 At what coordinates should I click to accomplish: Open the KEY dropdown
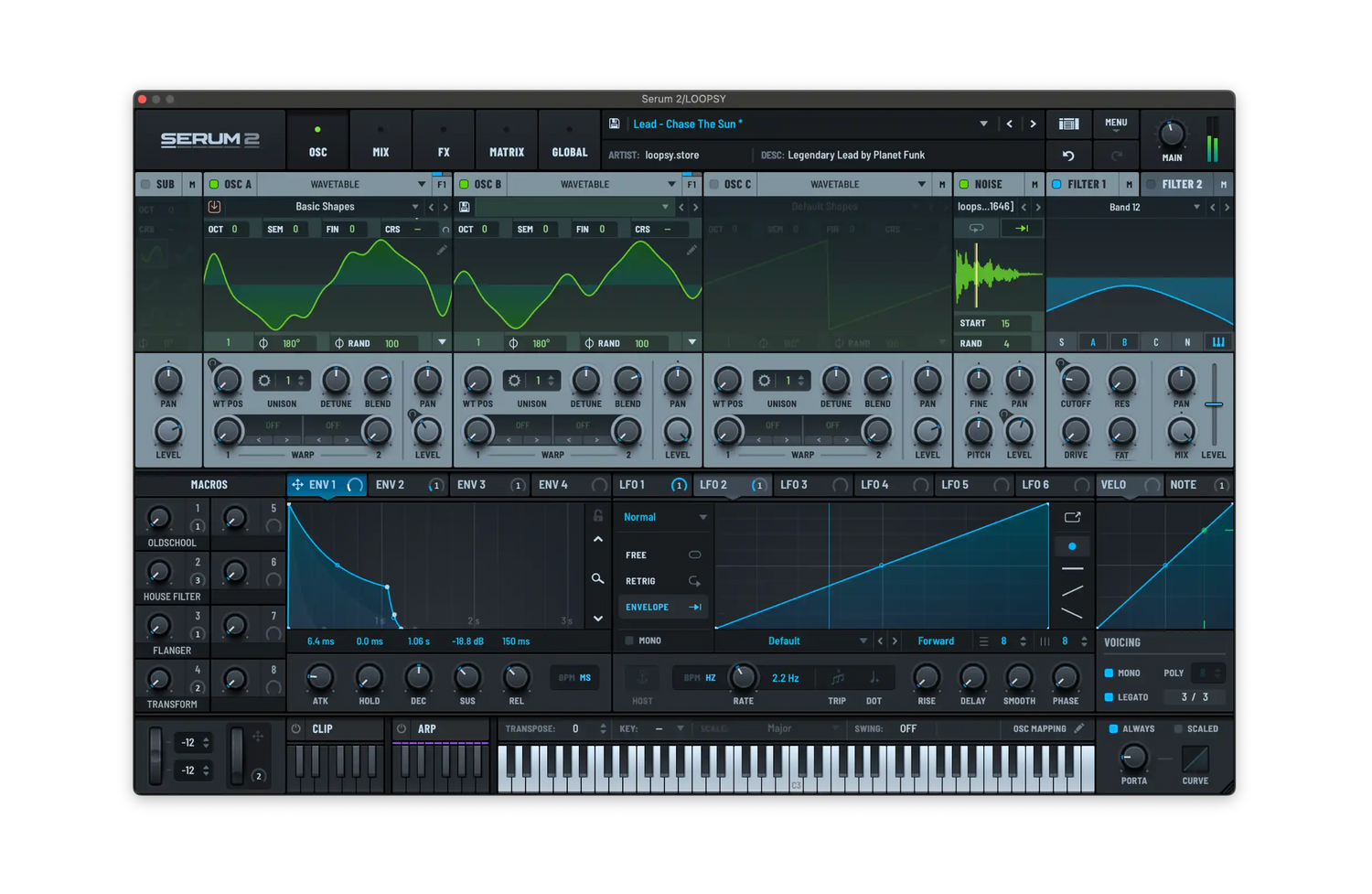[x=681, y=729]
